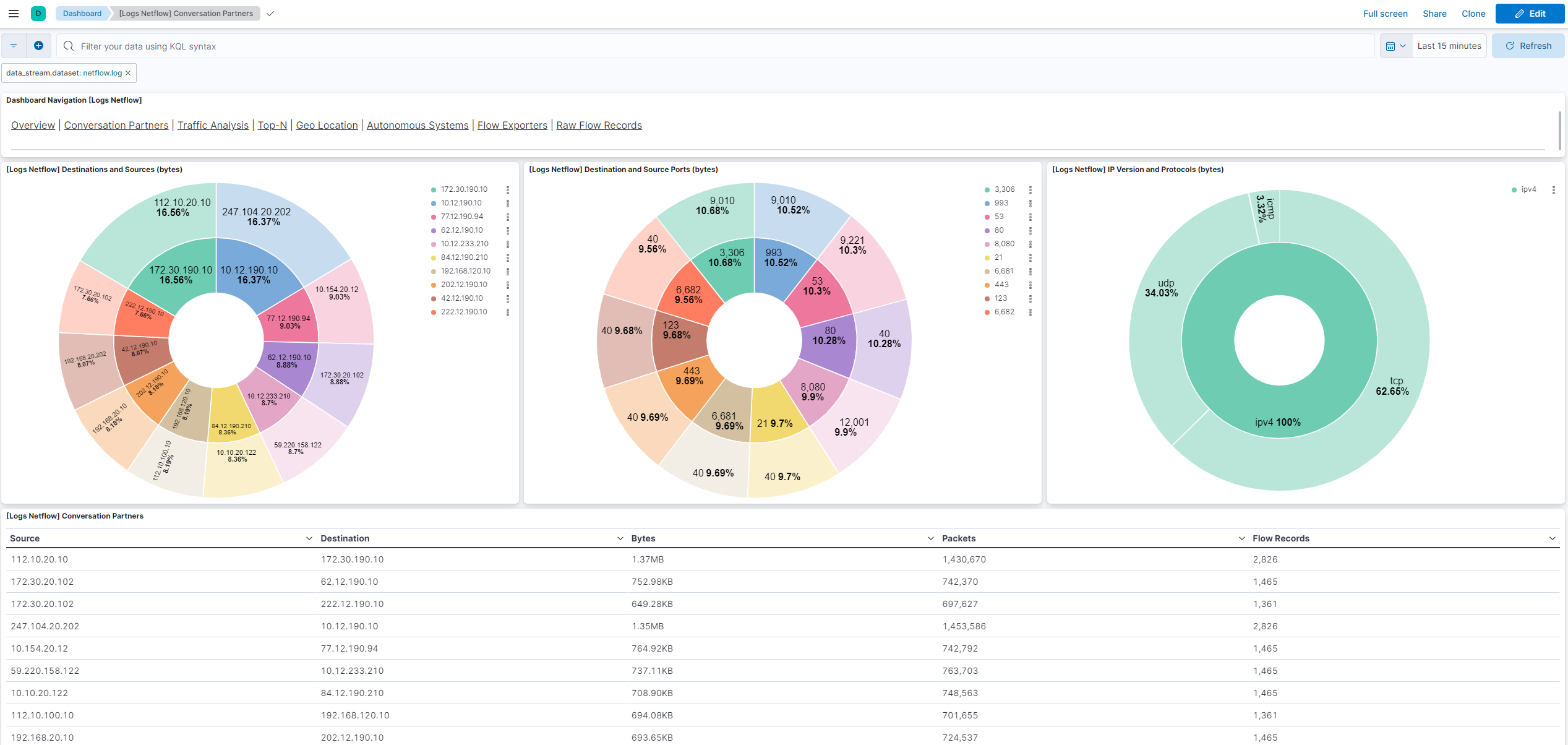Expand the Flow Records column dropdown
This screenshot has height=745, width=1568.
(x=1553, y=538)
